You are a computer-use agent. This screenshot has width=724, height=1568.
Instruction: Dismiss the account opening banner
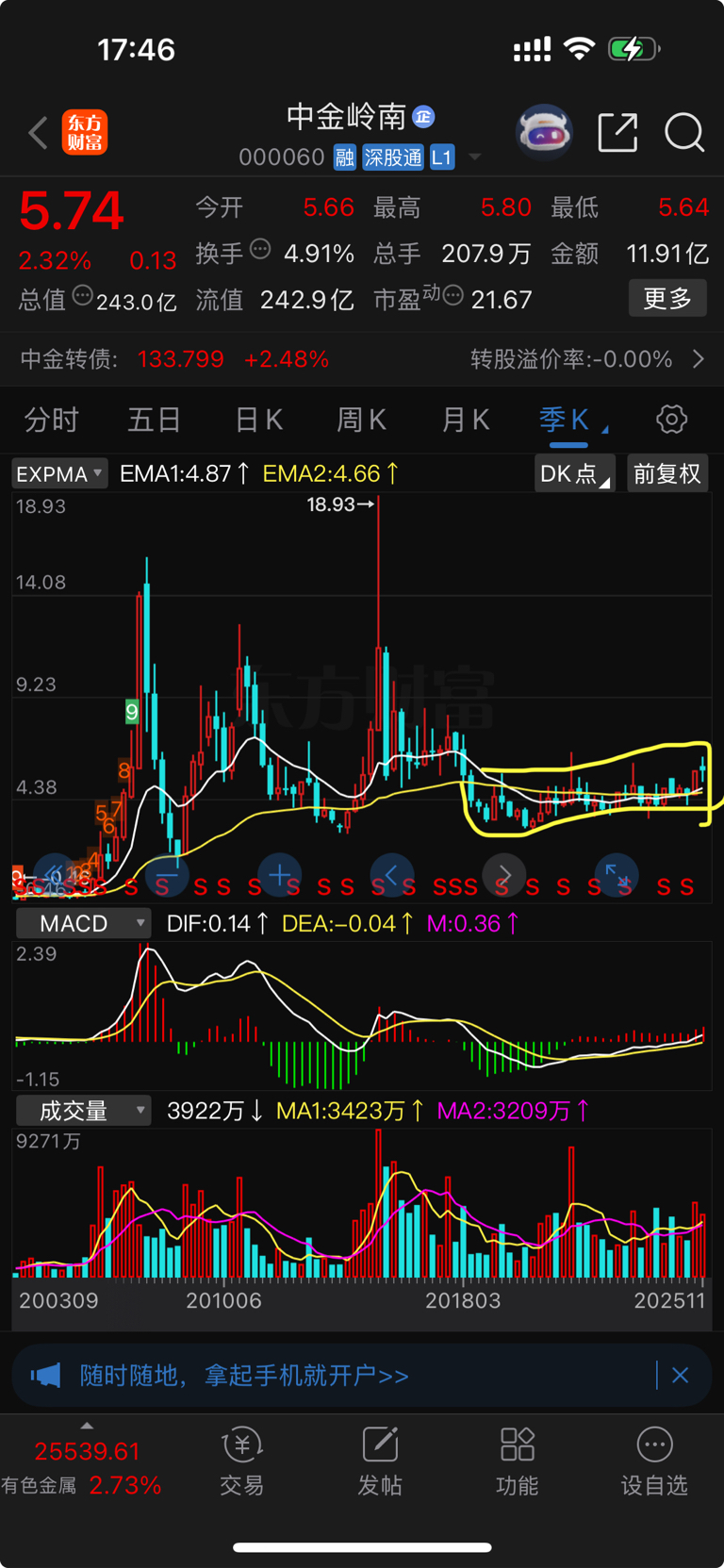click(x=680, y=1376)
